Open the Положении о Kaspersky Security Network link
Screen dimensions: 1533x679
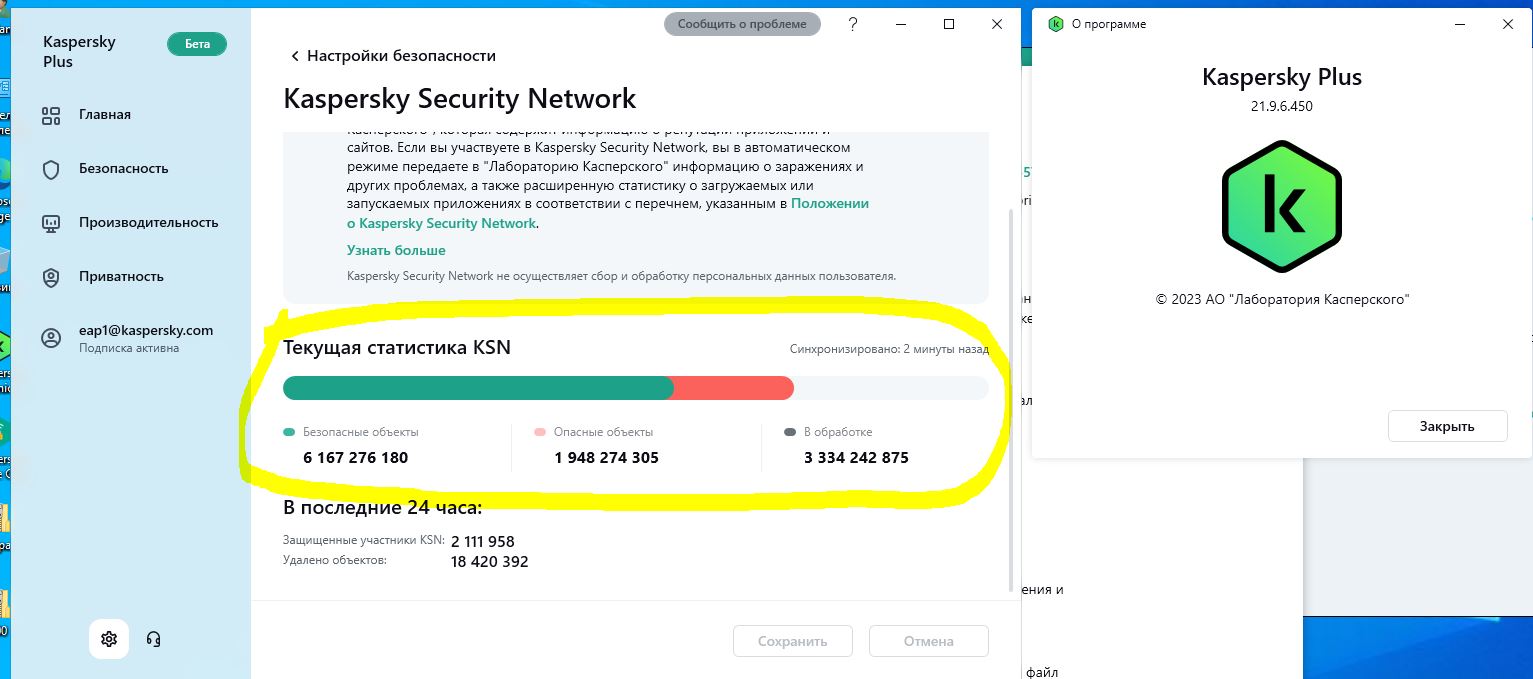[x=608, y=213]
